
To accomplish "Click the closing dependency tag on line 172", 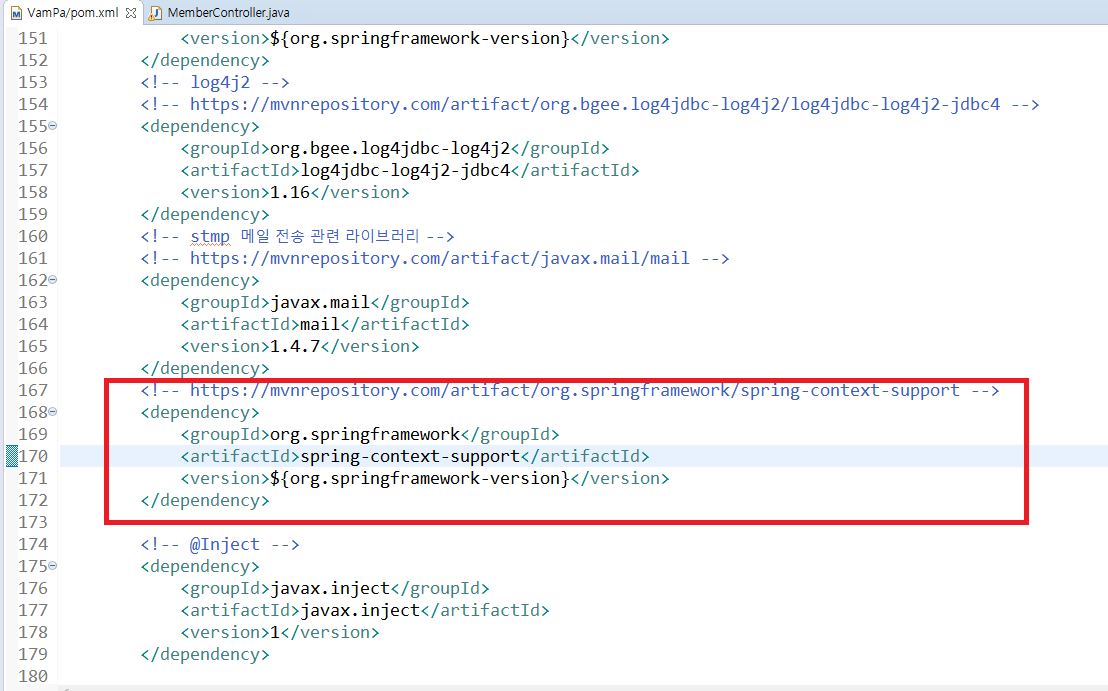I will click(x=205, y=500).
